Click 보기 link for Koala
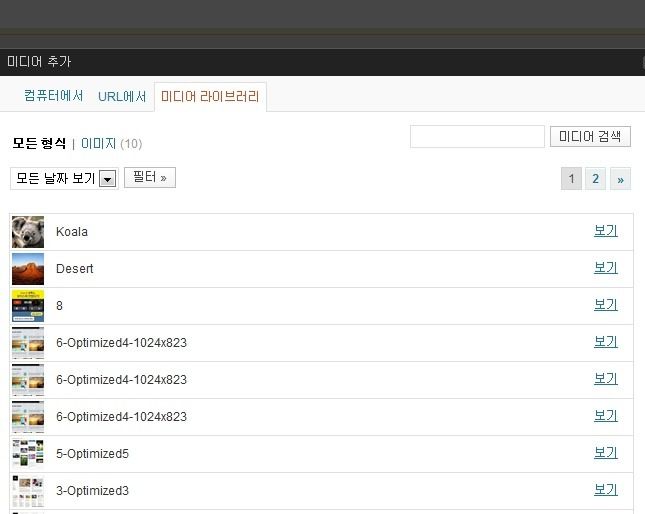Viewport: 645px width, 514px height. pos(606,231)
